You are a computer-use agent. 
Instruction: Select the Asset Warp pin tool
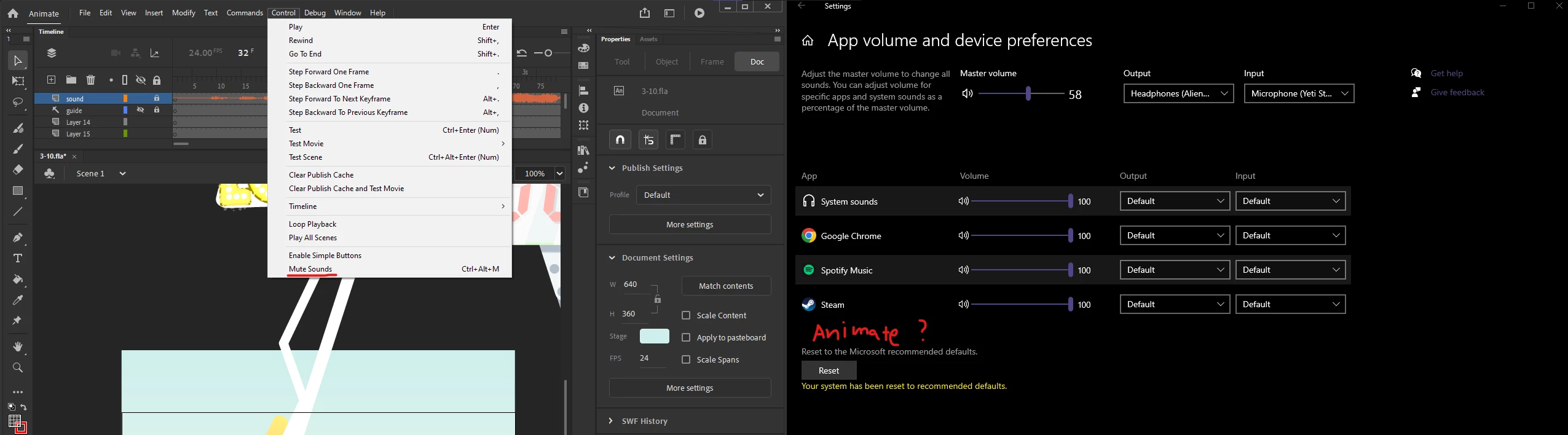pyautogui.click(x=18, y=321)
